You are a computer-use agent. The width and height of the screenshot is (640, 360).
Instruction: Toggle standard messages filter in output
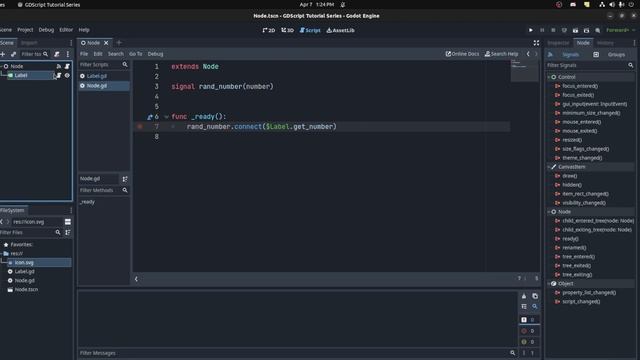[x=529, y=320]
